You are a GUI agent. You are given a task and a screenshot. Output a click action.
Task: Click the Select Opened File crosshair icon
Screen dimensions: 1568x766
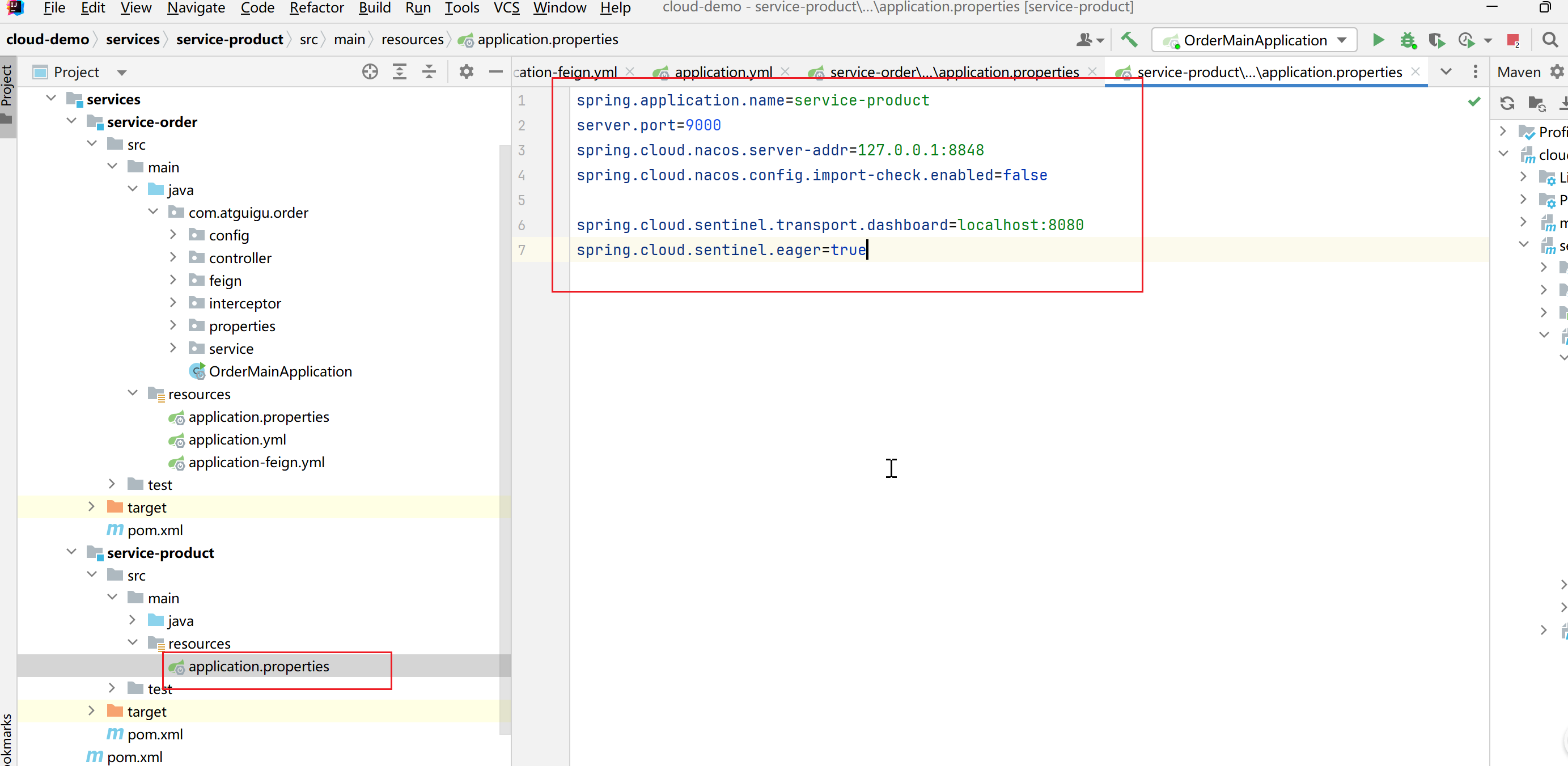pyautogui.click(x=370, y=72)
